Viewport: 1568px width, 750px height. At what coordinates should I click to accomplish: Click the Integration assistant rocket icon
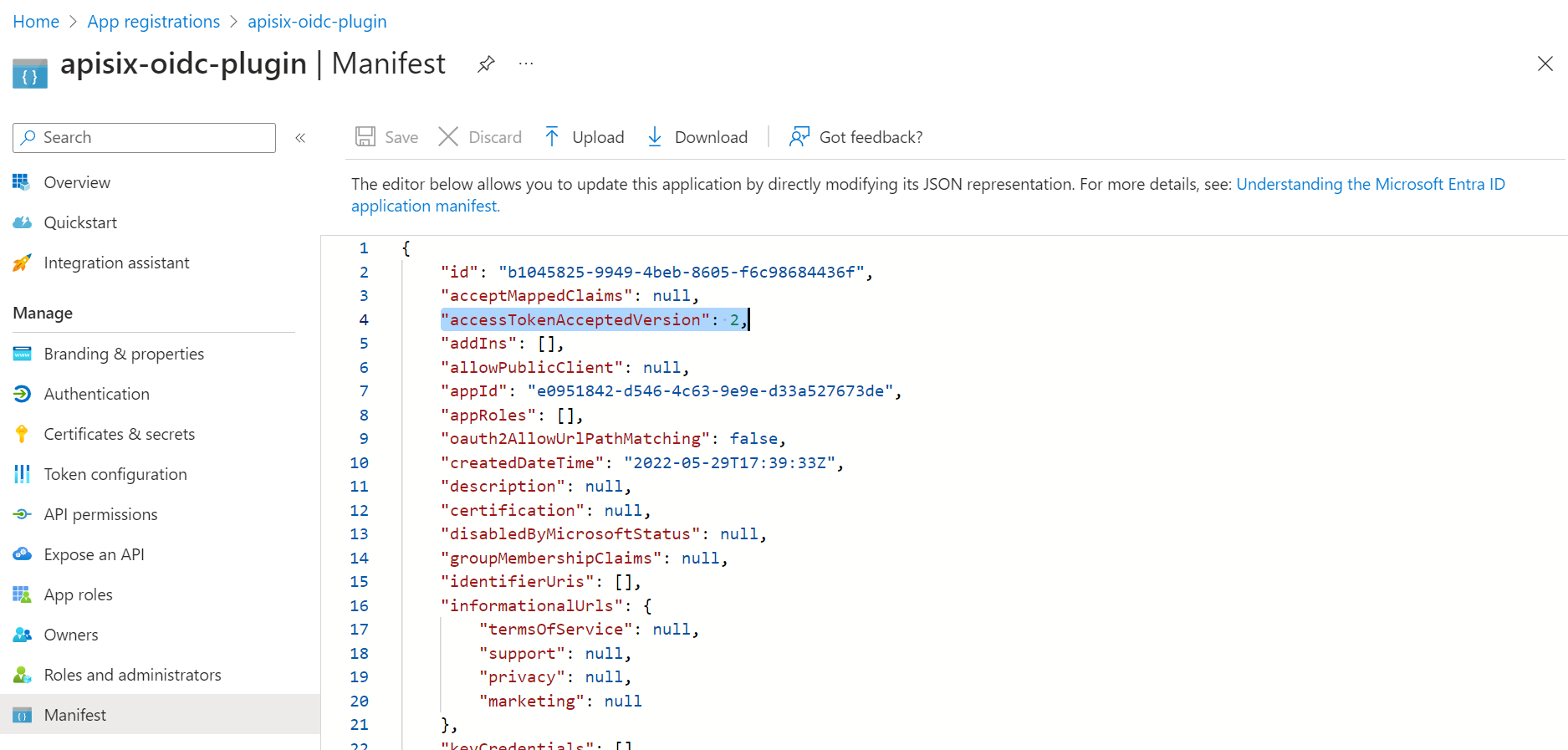[x=22, y=263]
